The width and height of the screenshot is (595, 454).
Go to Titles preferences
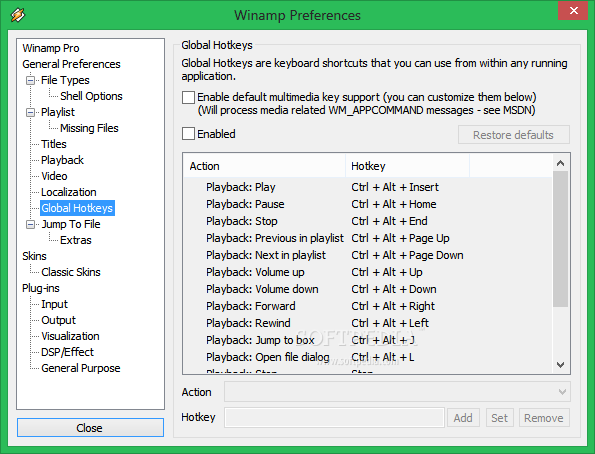54,144
